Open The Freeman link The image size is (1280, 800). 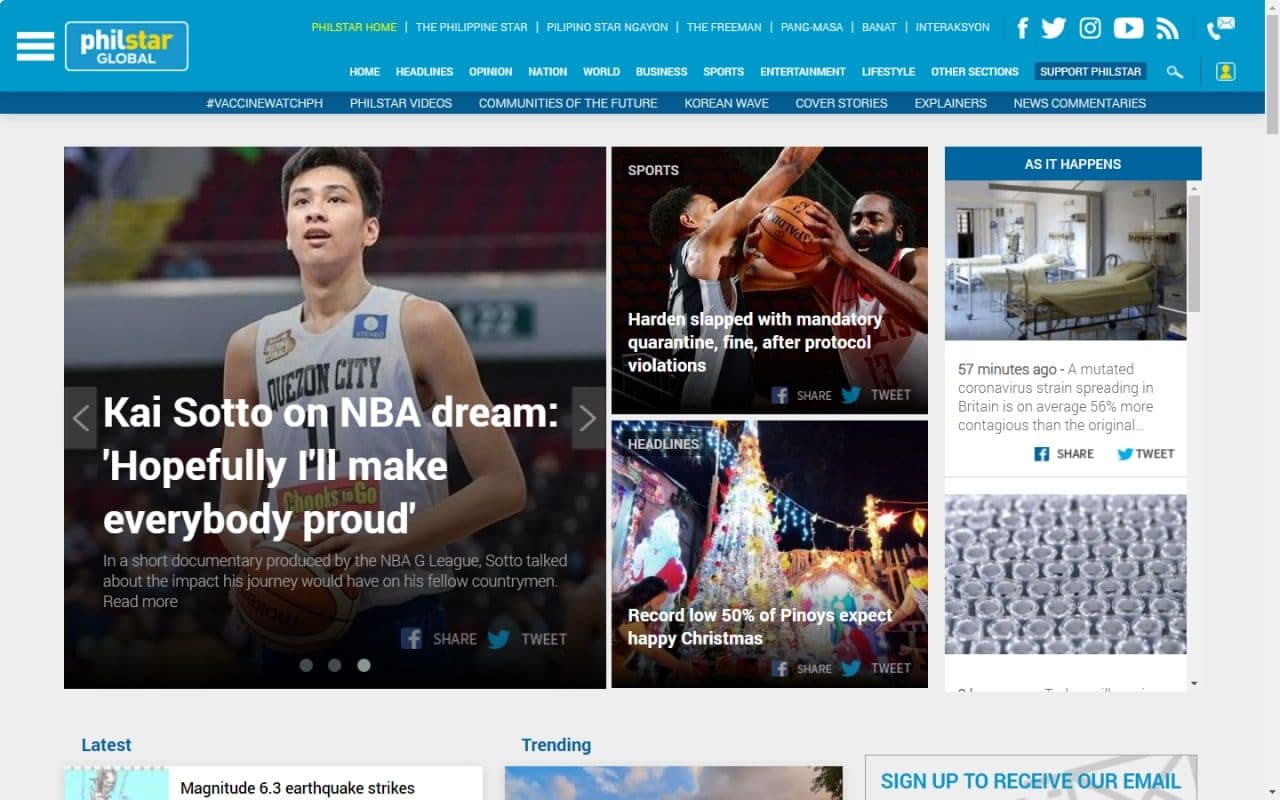click(724, 27)
